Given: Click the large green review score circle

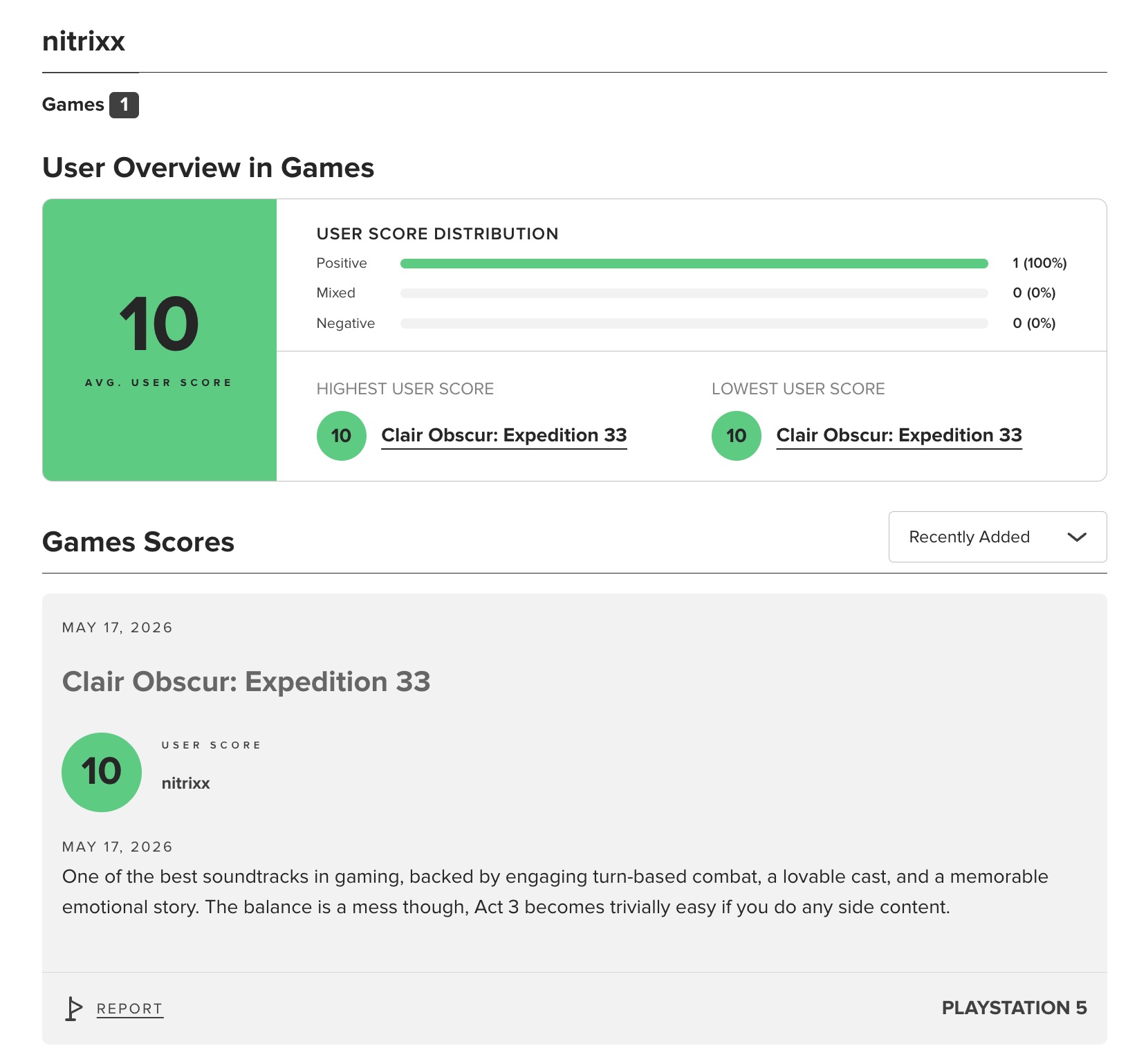Looking at the screenshot, I should coord(102,772).
